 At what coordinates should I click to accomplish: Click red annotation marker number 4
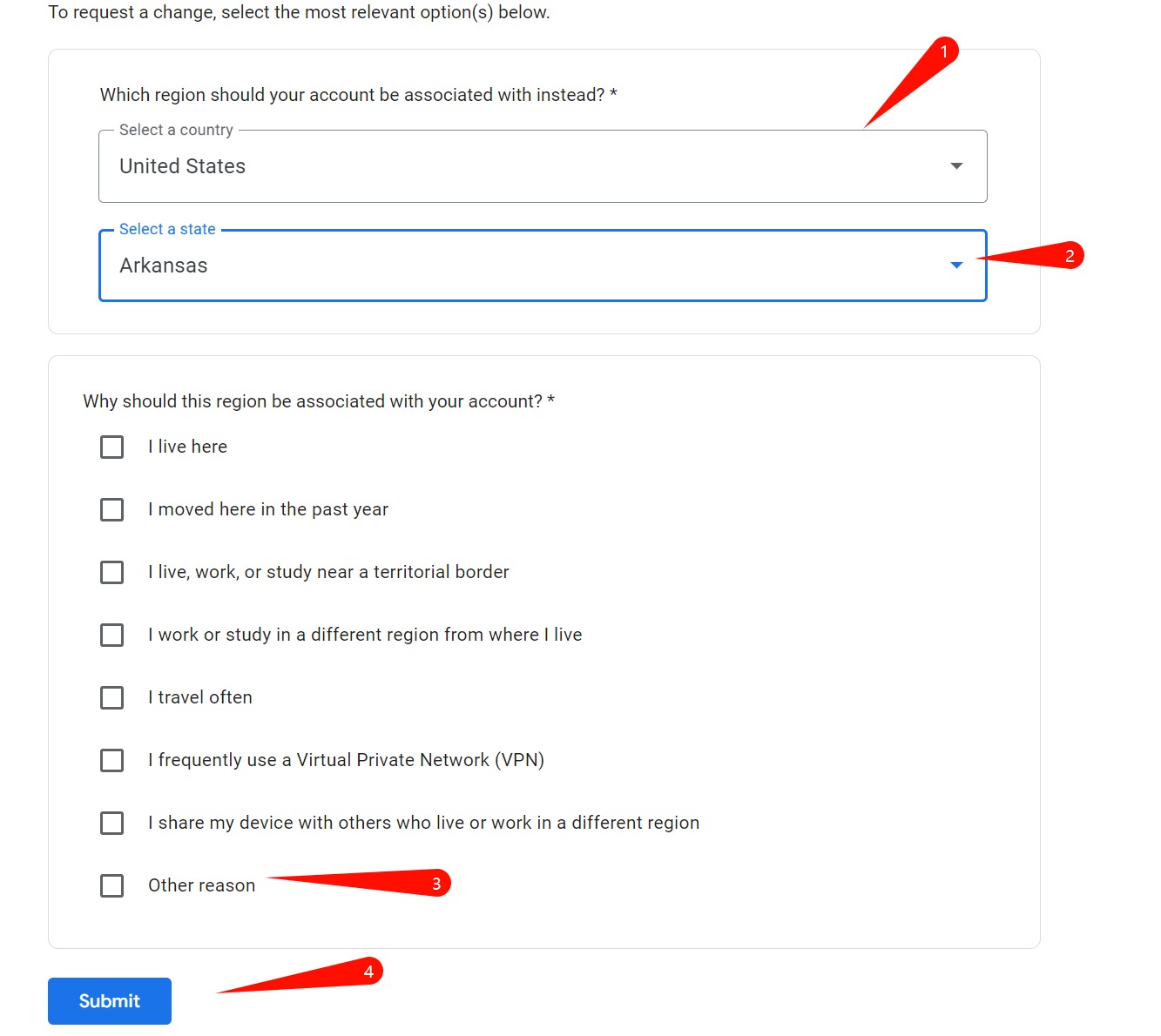368,972
